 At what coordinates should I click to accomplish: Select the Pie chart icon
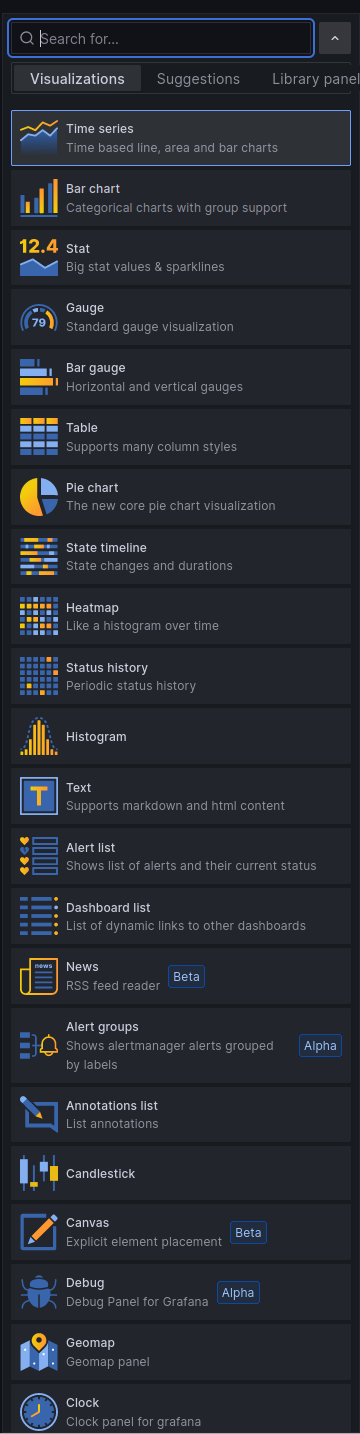coord(39,497)
